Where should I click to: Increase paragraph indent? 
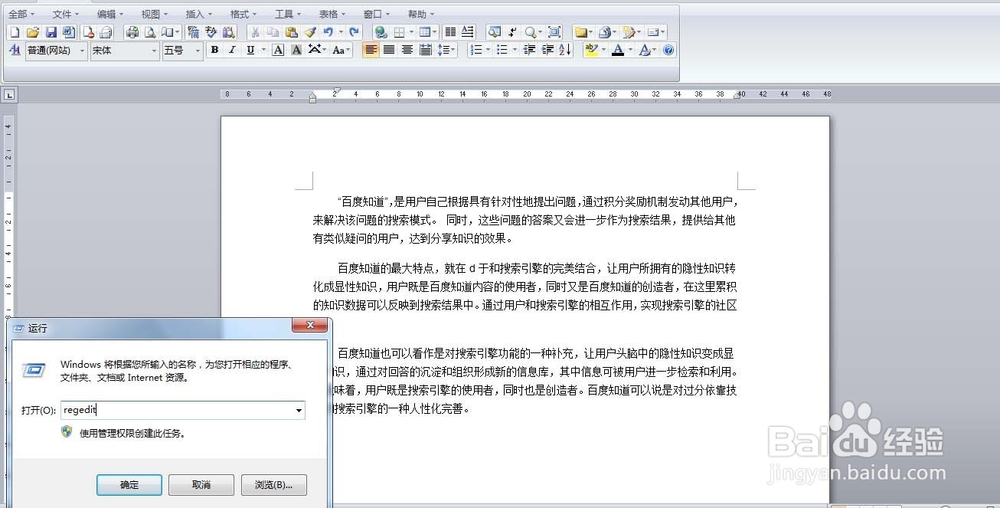pos(547,50)
